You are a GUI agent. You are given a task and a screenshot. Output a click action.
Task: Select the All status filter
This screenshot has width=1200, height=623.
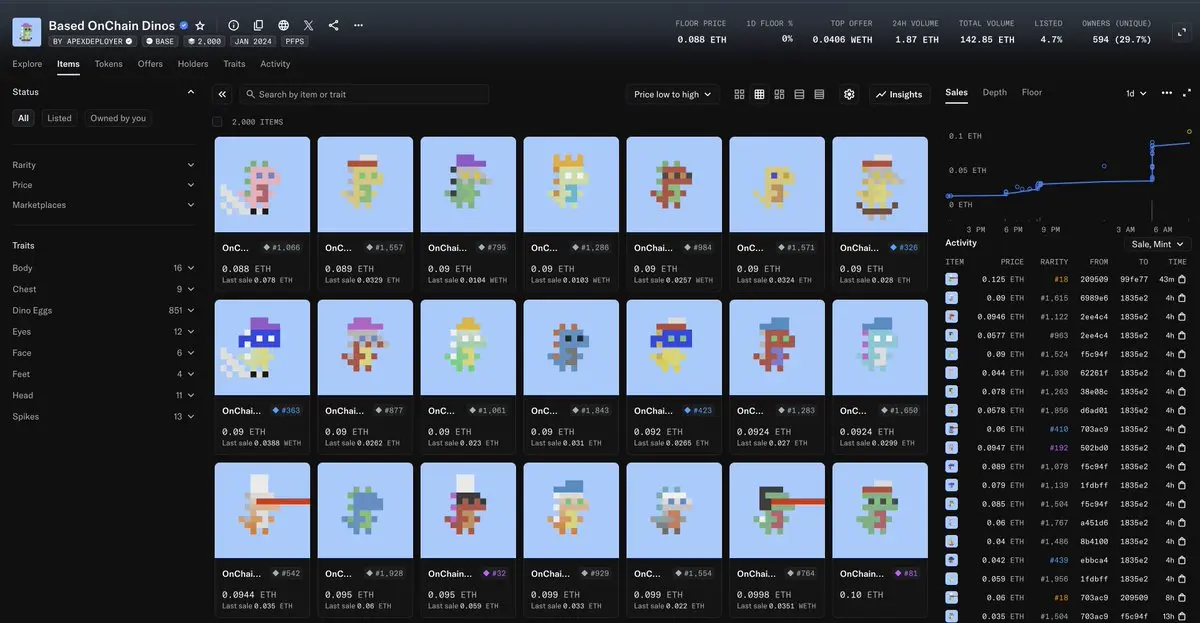tap(23, 118)
